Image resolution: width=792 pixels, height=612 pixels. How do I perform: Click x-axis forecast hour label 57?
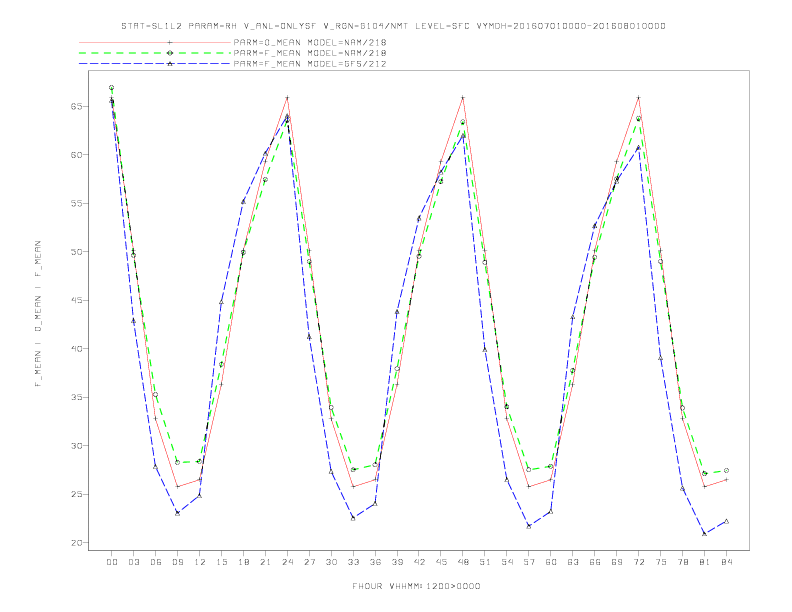(529, 562)
